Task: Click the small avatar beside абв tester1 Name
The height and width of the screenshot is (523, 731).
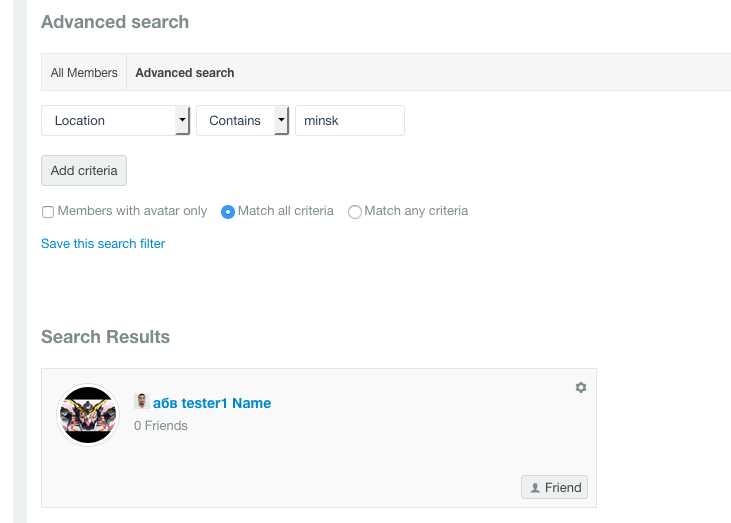Action: pyautogui.click(x=141, y=401)
